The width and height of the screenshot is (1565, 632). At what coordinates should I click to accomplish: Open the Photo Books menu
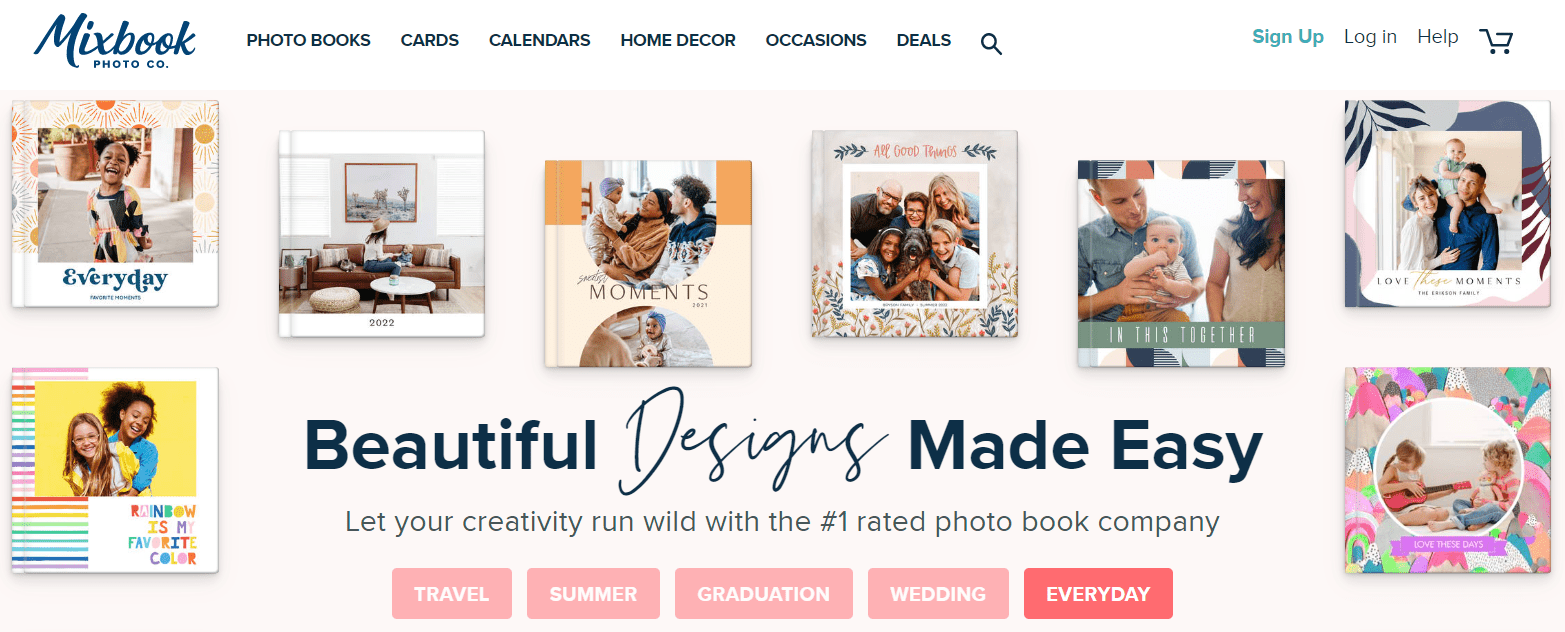coord(308,41)
